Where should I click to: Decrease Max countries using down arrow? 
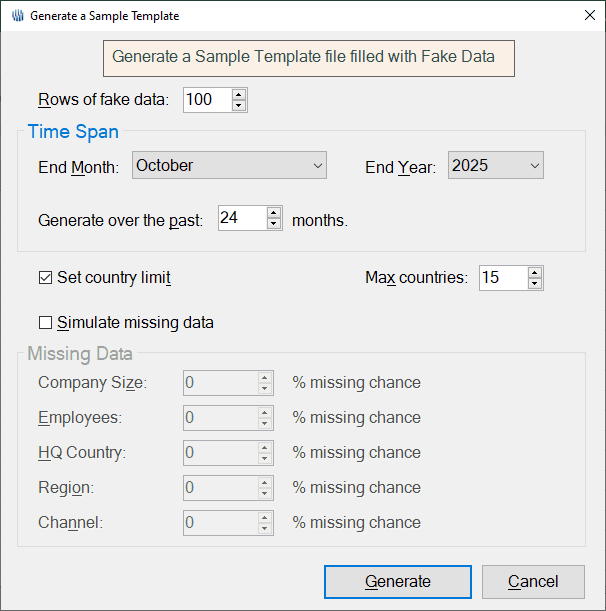[535, 284]
